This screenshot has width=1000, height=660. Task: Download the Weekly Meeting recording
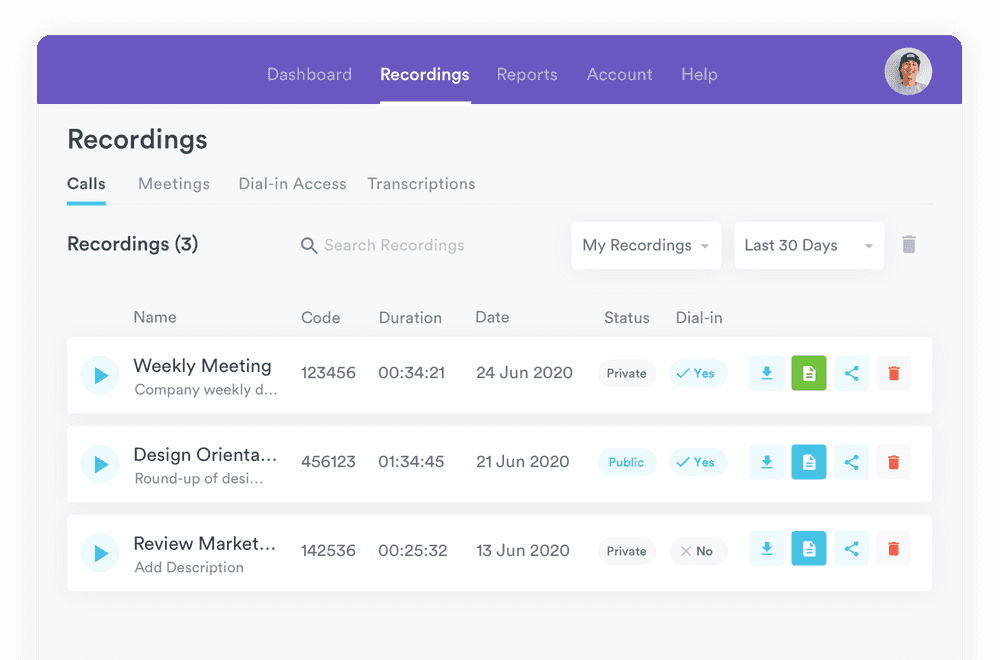tap(767, 374)
